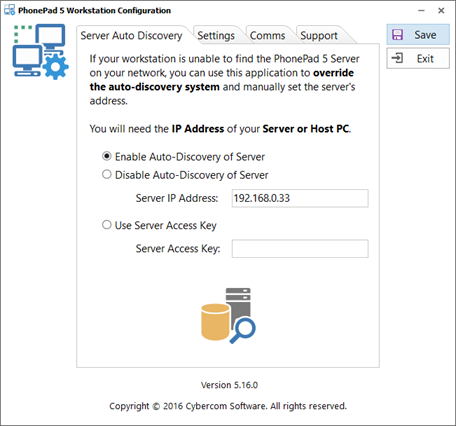Click the Exit arrow icon
Image resolution: width=456 pixels, height=426 pixels.
pyautogui.click(x=397, y=58)
